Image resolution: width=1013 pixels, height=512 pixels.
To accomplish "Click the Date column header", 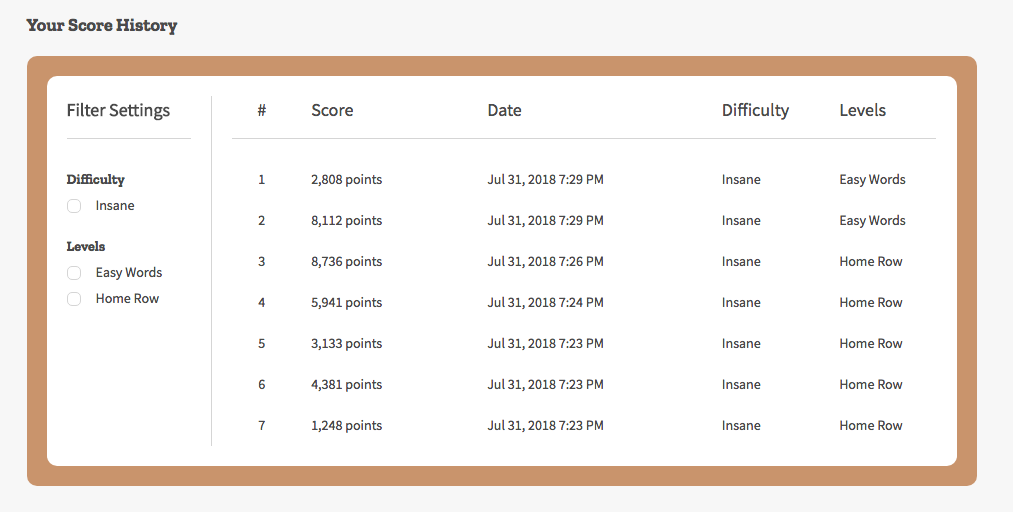I will click(504, 111).
